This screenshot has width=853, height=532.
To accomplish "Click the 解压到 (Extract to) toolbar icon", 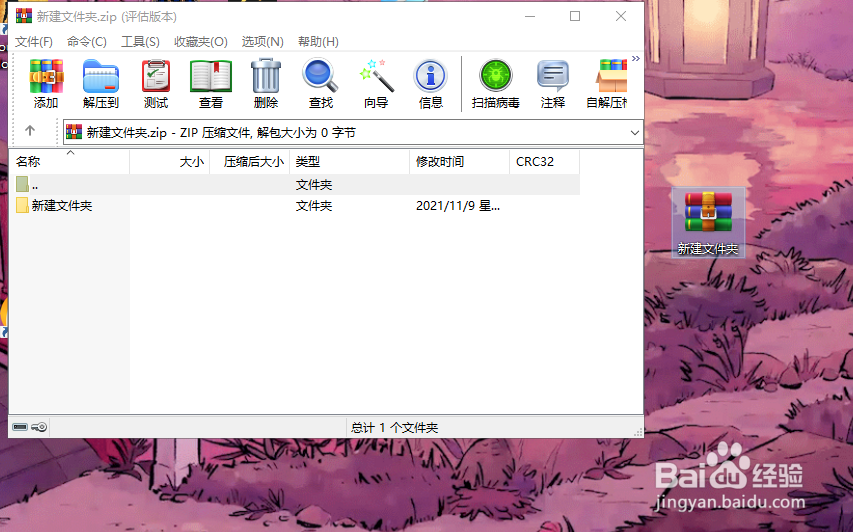I will tap(101, 84).
